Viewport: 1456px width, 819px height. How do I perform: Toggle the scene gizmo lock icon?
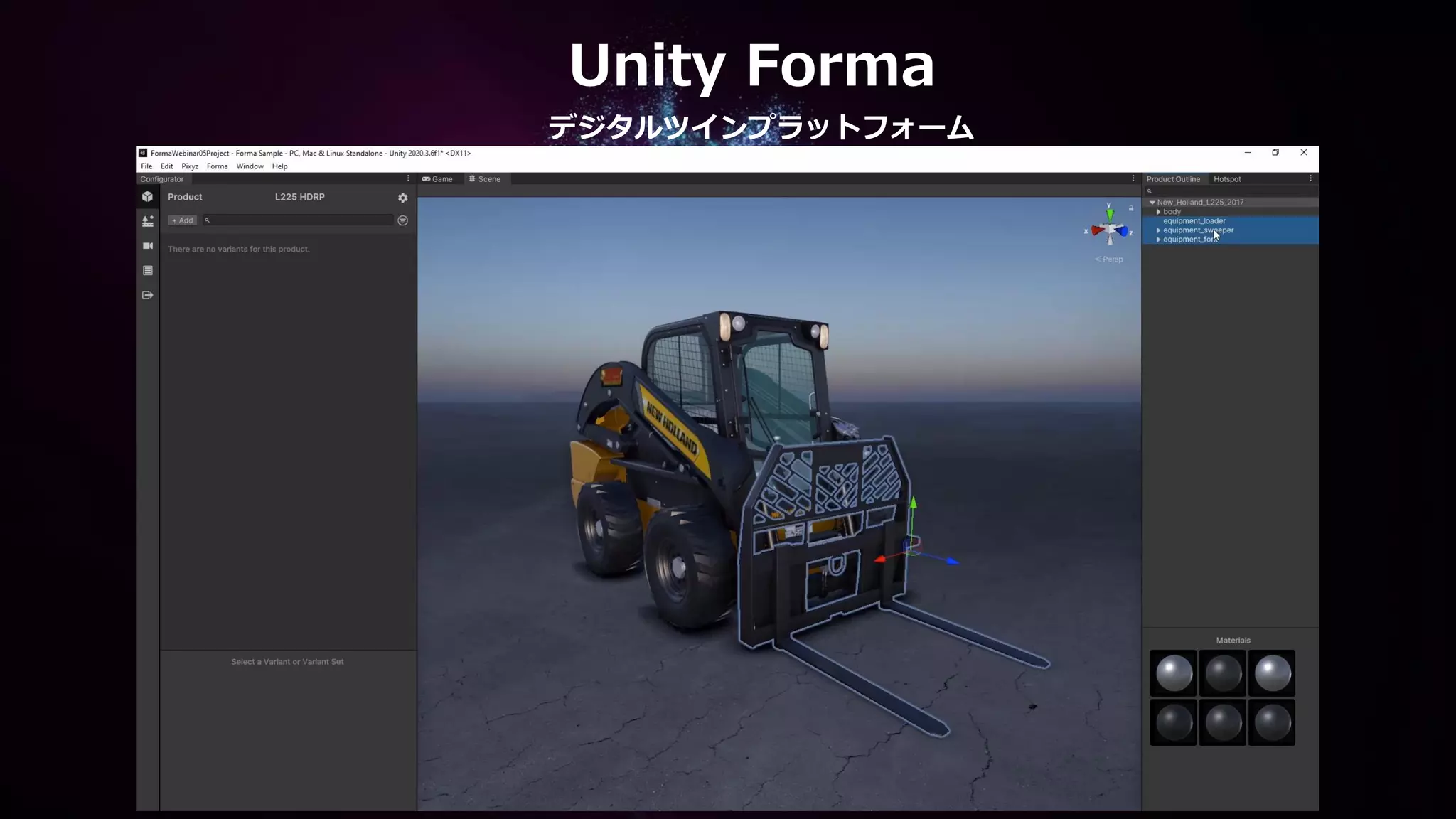1130,208
